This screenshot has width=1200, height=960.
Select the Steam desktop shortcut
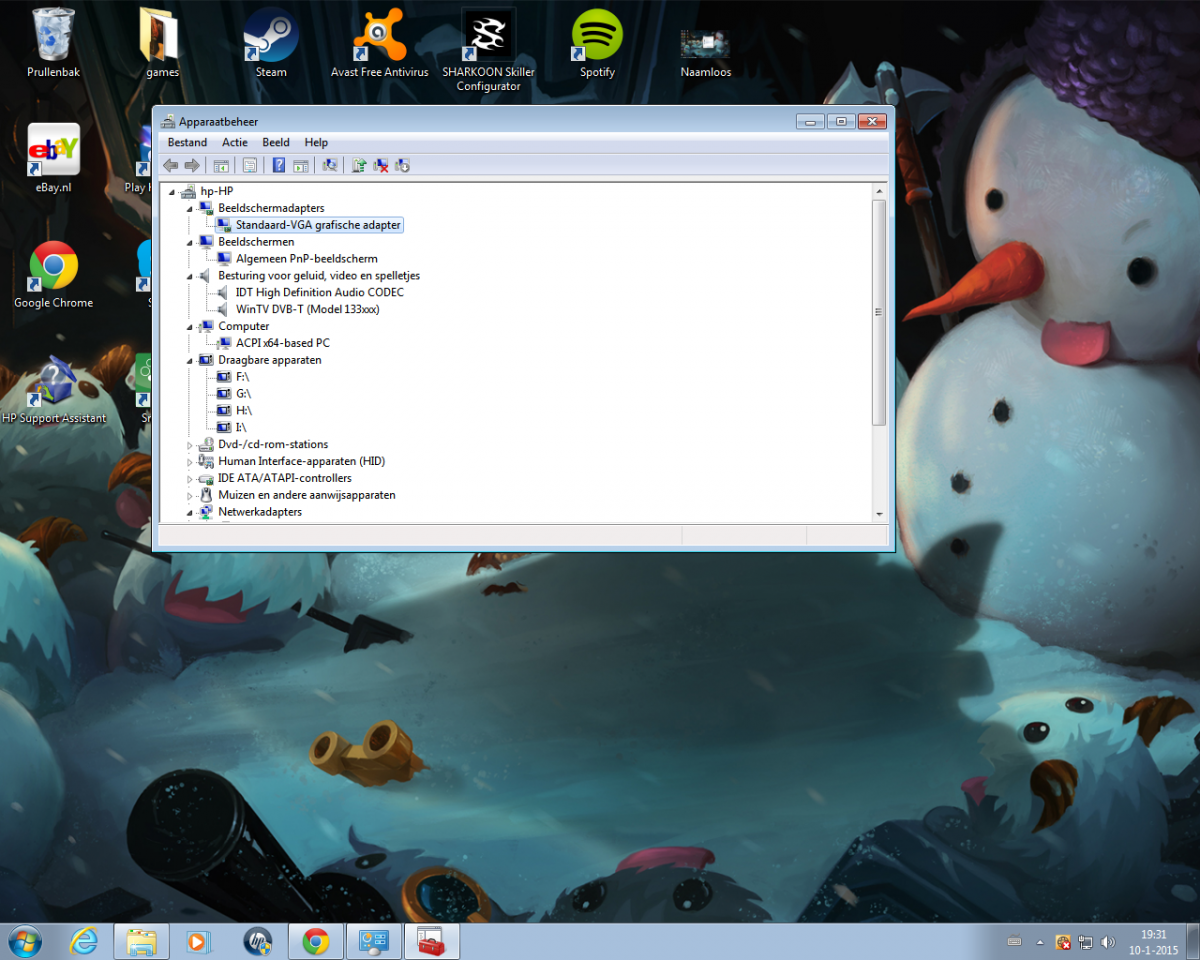point(271,44)
